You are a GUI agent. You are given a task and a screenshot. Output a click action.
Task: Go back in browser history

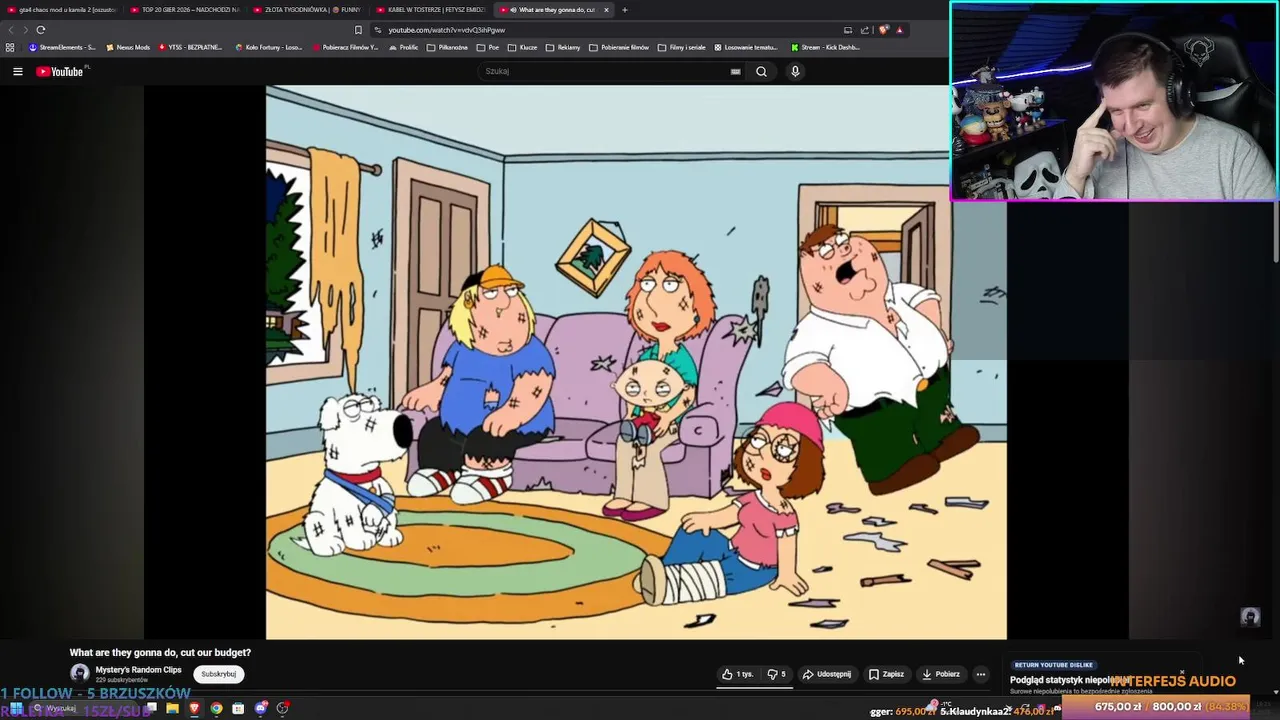[x=11, y=30]
